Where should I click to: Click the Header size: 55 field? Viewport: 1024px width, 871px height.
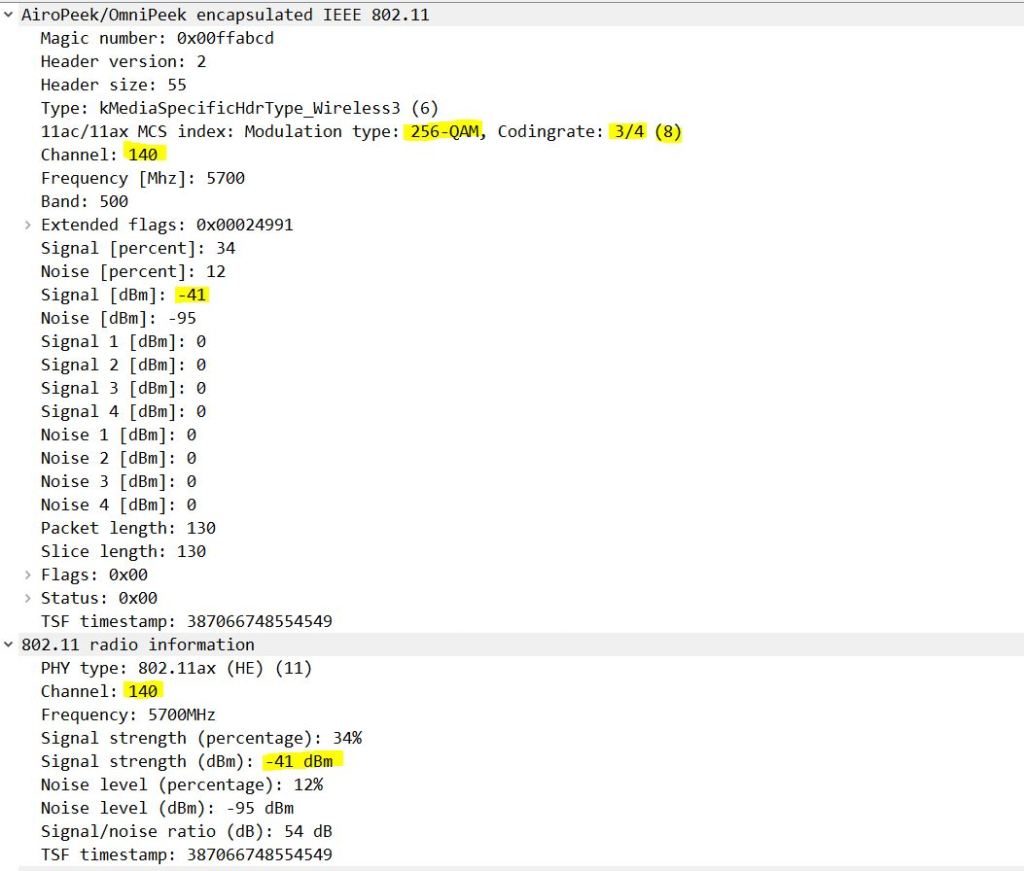113,85
